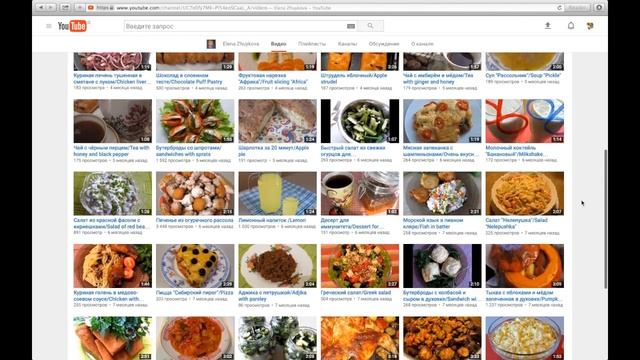Open 'Бутерброды со шпротами/sandwiches with sprats' thumbnail
The height and width of the screenshot is (360, 640).
point(195,121)
